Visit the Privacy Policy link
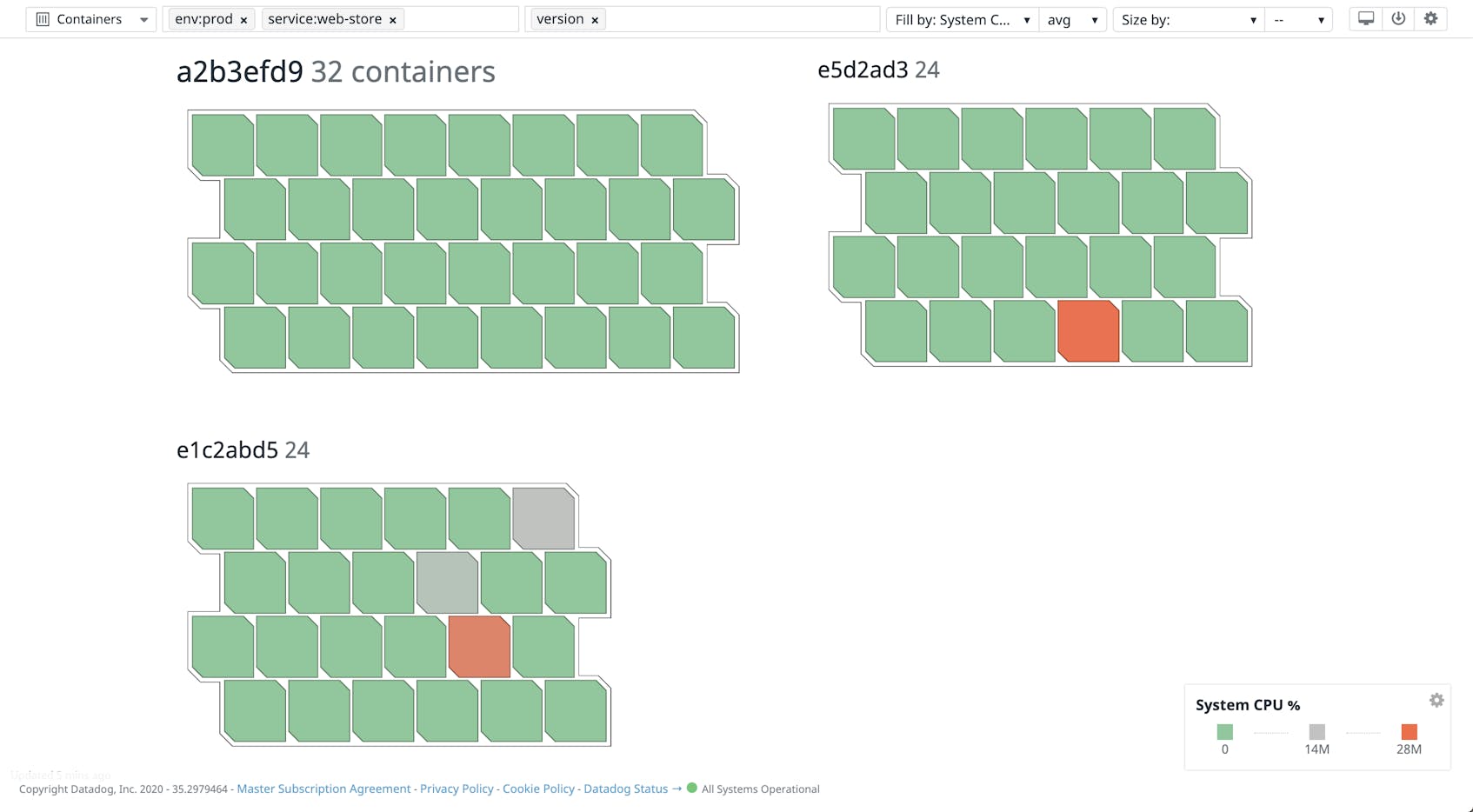1473x812 pixels. pos(456,789)
